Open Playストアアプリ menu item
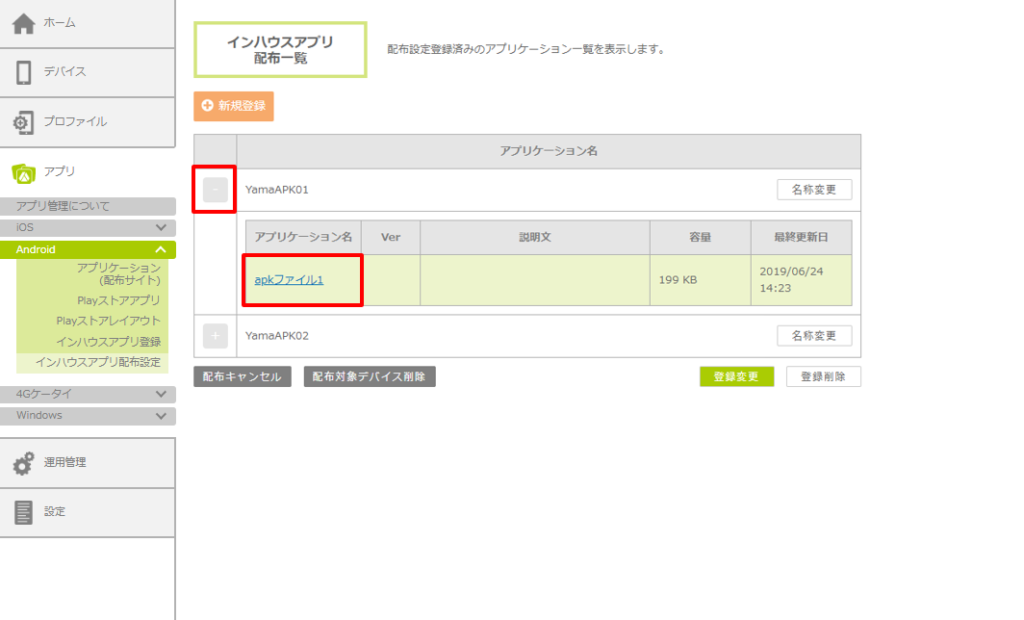This screenshot has height=620, width=1024. pos(118,300)
